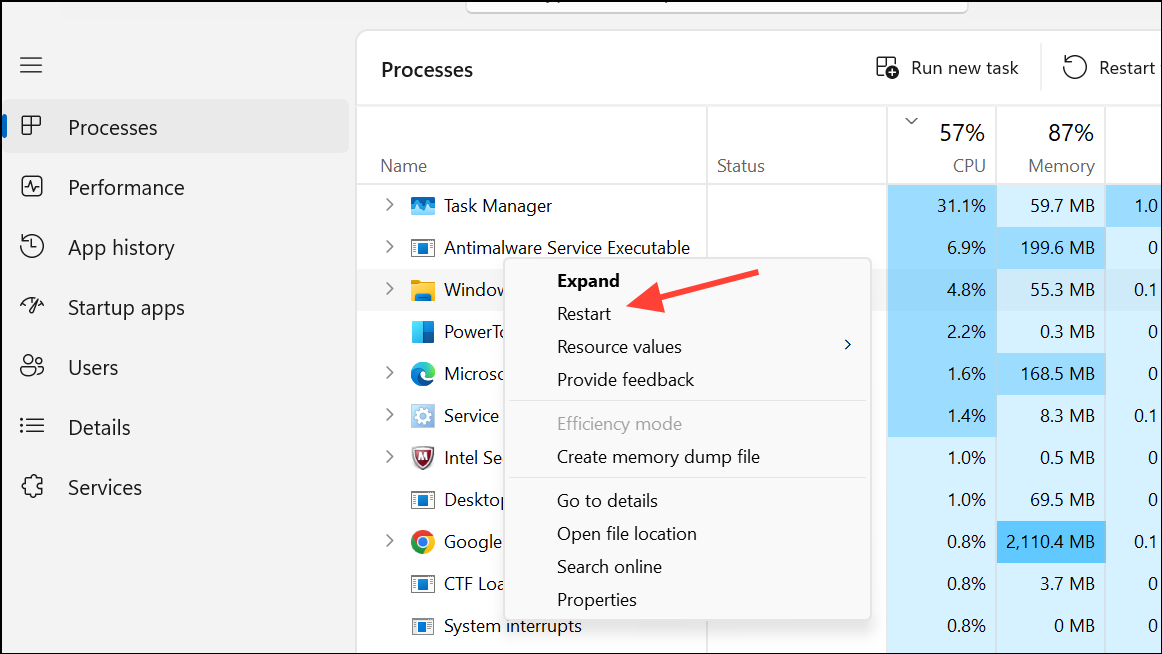Select Create memory dump file
Viewport: 1162px width, 654px height.
tap(658, 457)
